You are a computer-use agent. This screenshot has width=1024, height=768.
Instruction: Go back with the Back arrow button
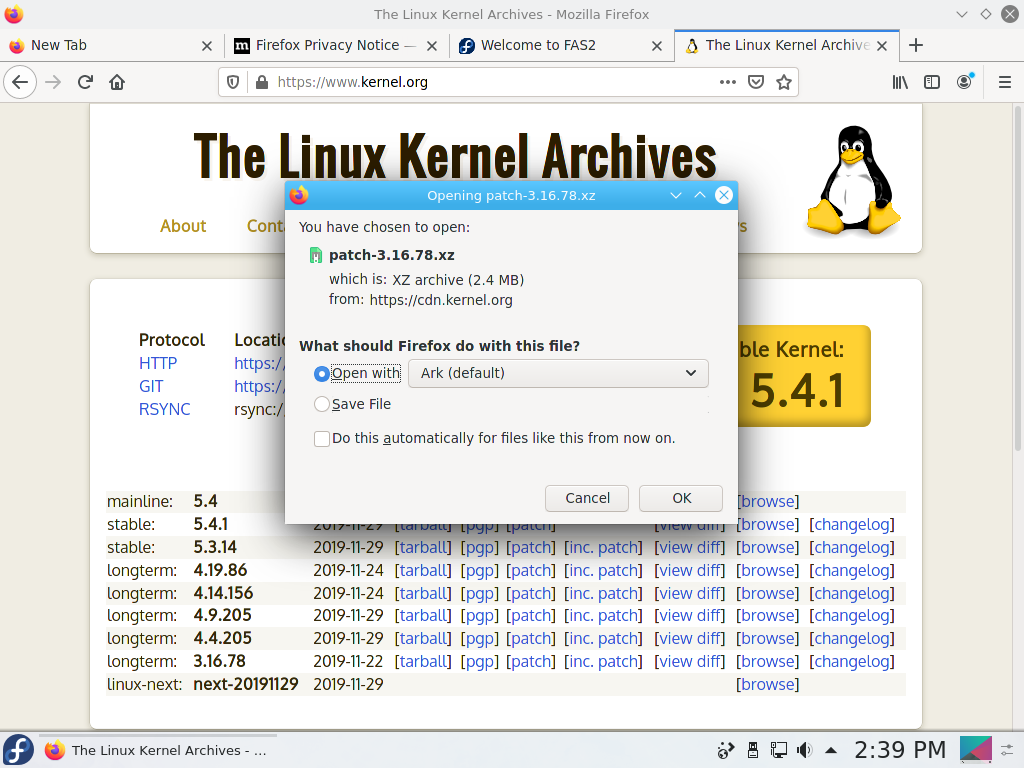(x=20, y=82)
